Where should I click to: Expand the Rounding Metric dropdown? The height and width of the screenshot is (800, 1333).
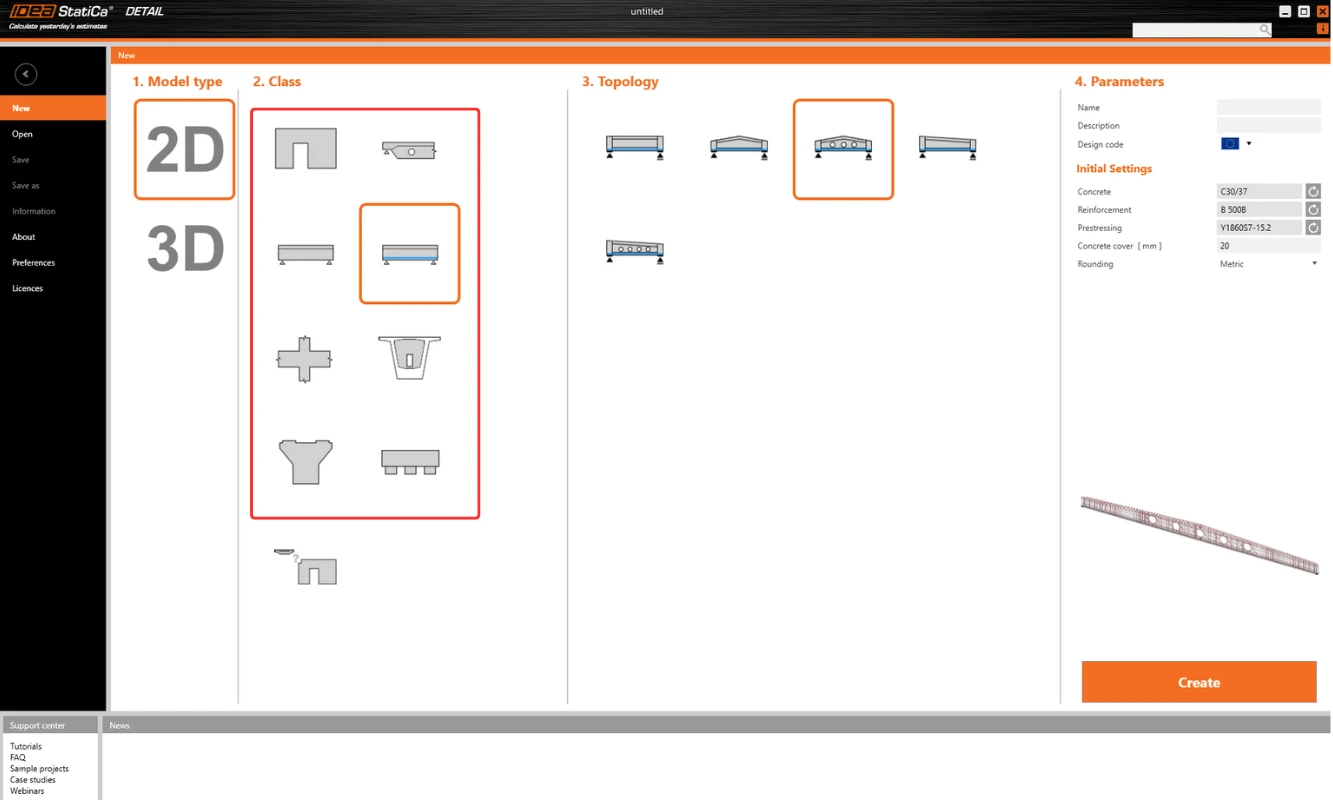click(1268, 264)
